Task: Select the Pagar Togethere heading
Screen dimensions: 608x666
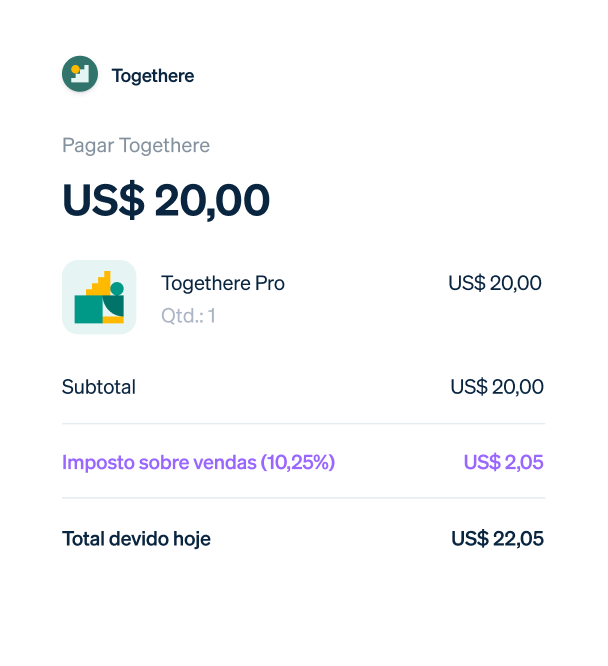Action: coord(136,145)
